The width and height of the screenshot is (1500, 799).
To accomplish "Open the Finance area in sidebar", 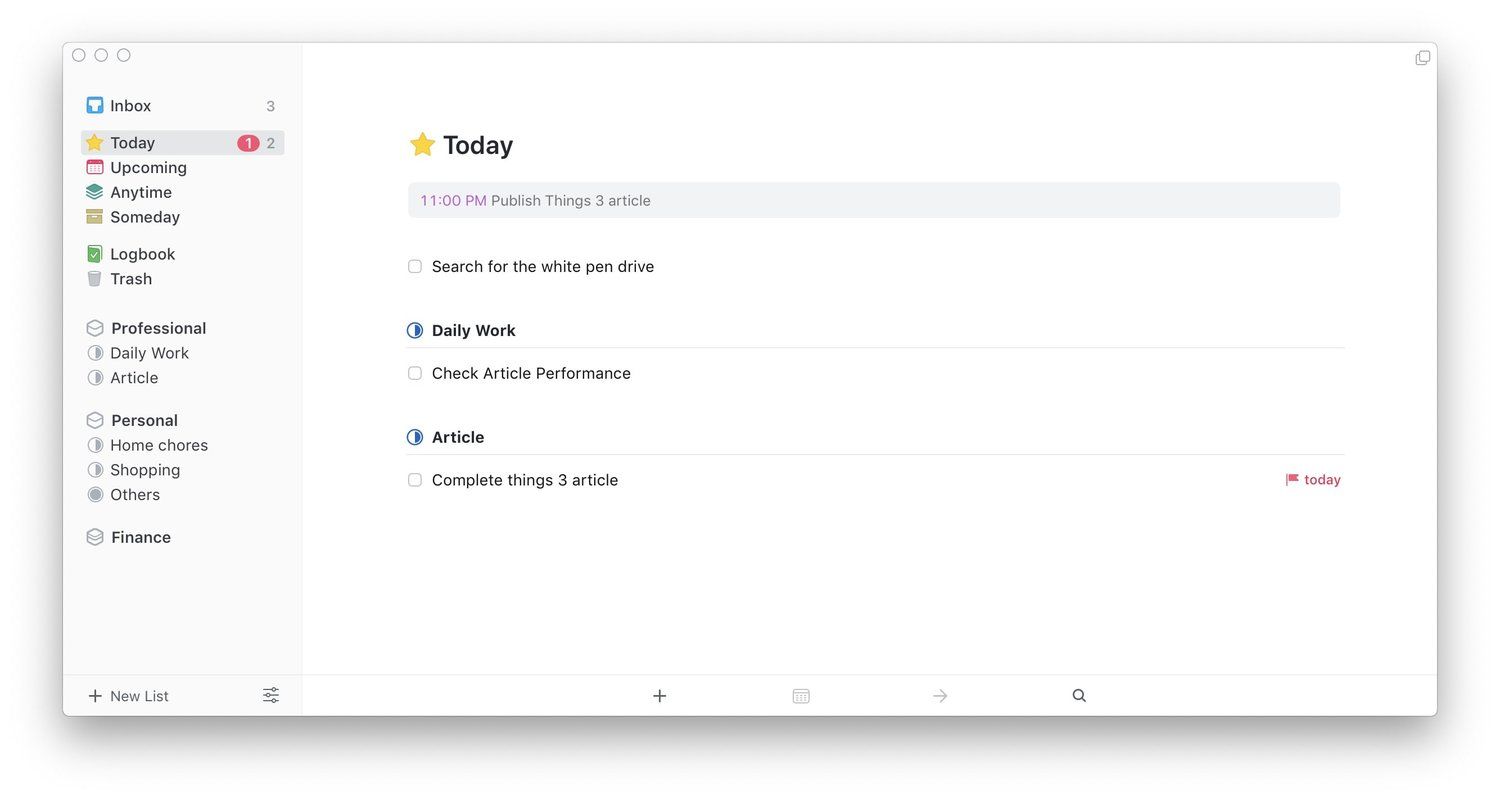I will pos(140,538).
